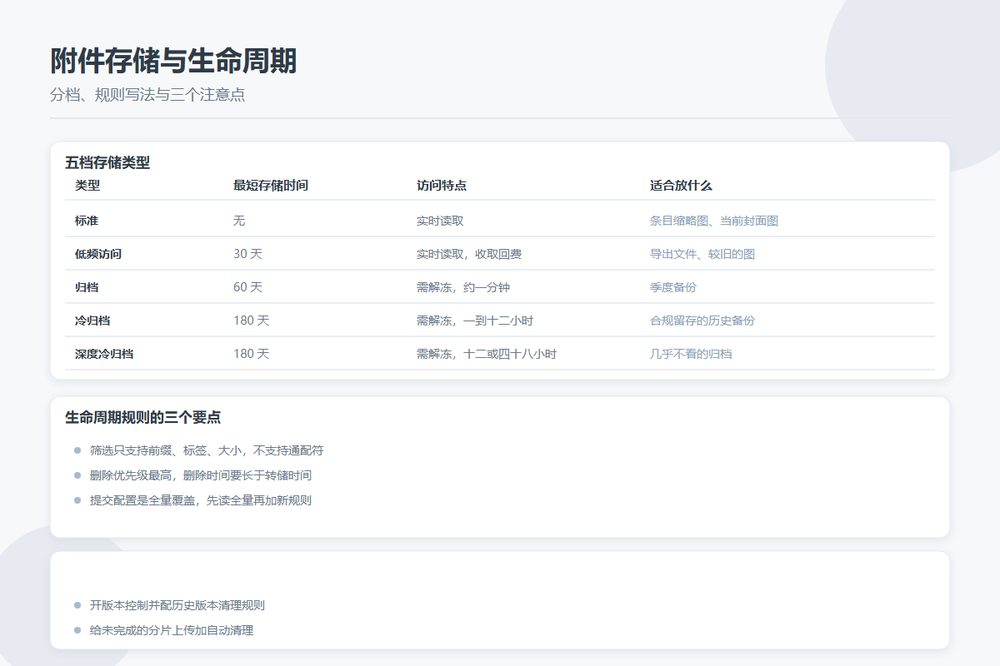The image size is (1000, 666).
Task: Click 180 天 in the 冷归档 row
Action: [x=251, y=320]
